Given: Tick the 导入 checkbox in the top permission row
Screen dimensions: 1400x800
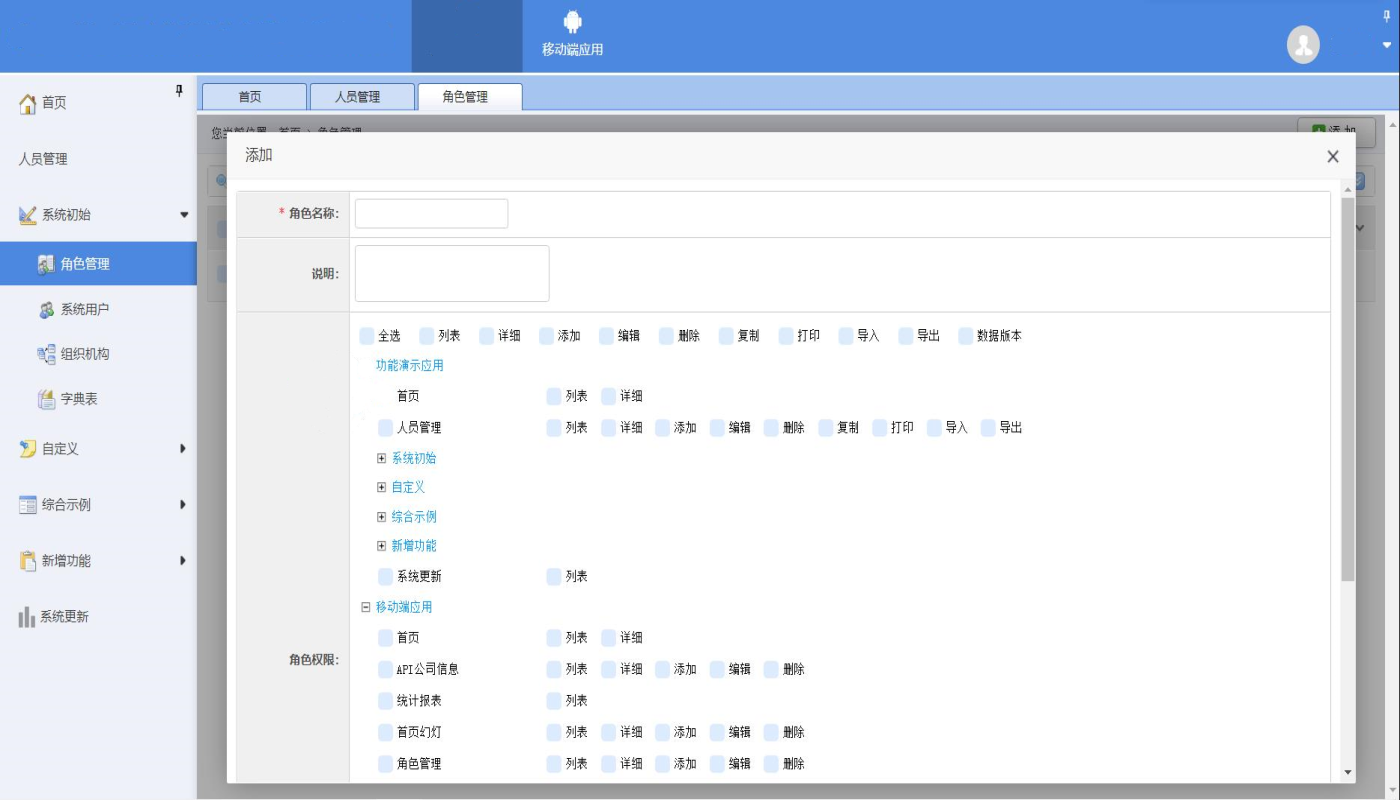Looking at the screenshot, I should click(846, 336).
